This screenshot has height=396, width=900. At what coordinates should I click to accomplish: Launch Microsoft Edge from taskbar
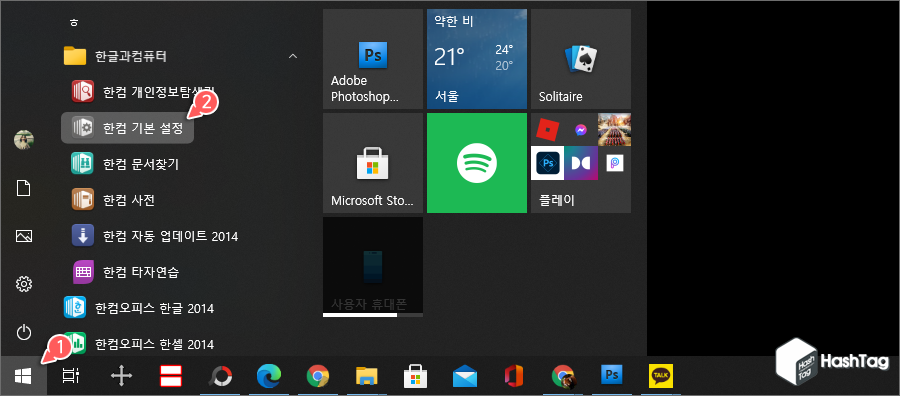(x=269, y=376)
